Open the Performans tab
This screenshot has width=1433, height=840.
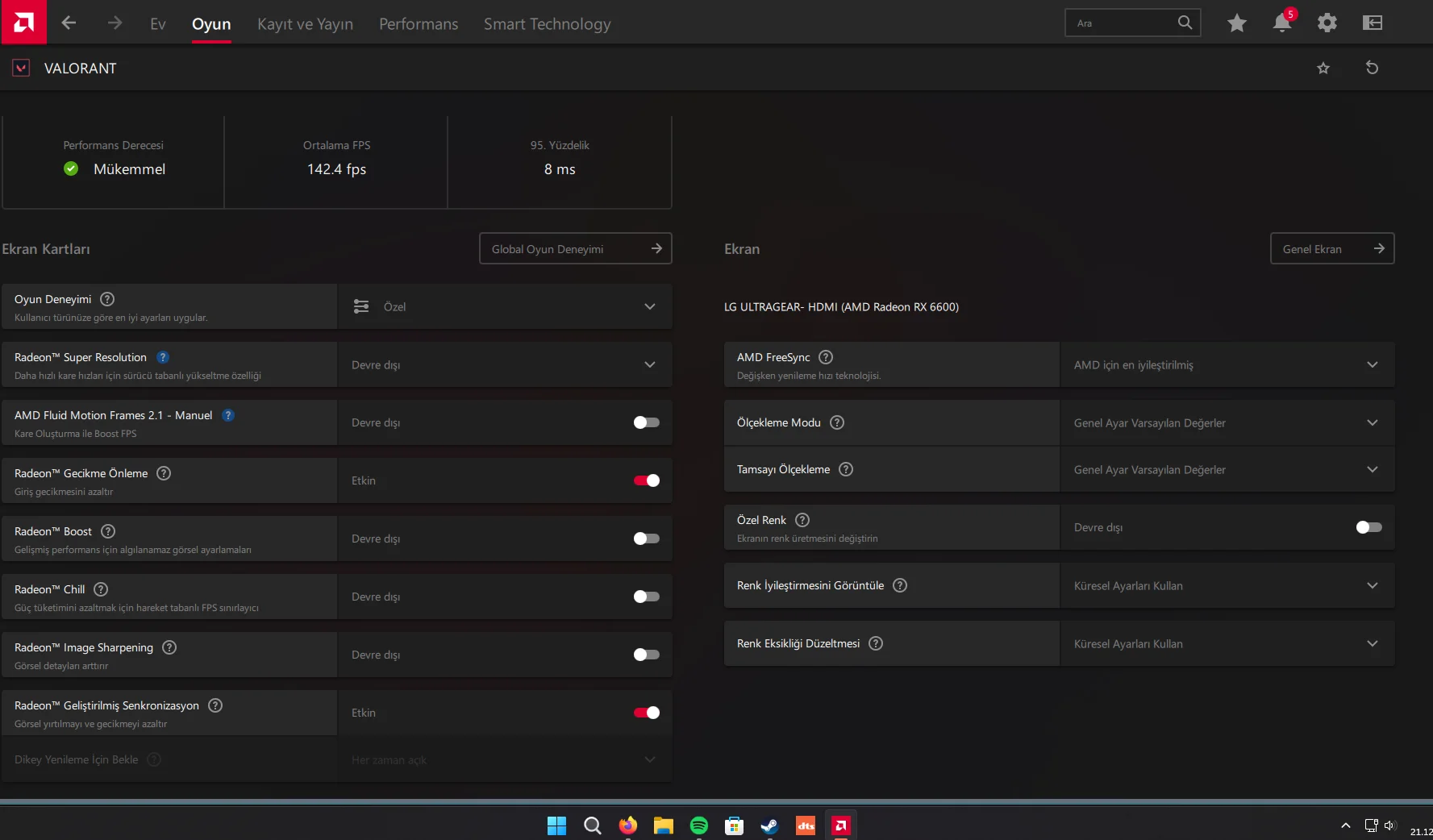point(419,24)
